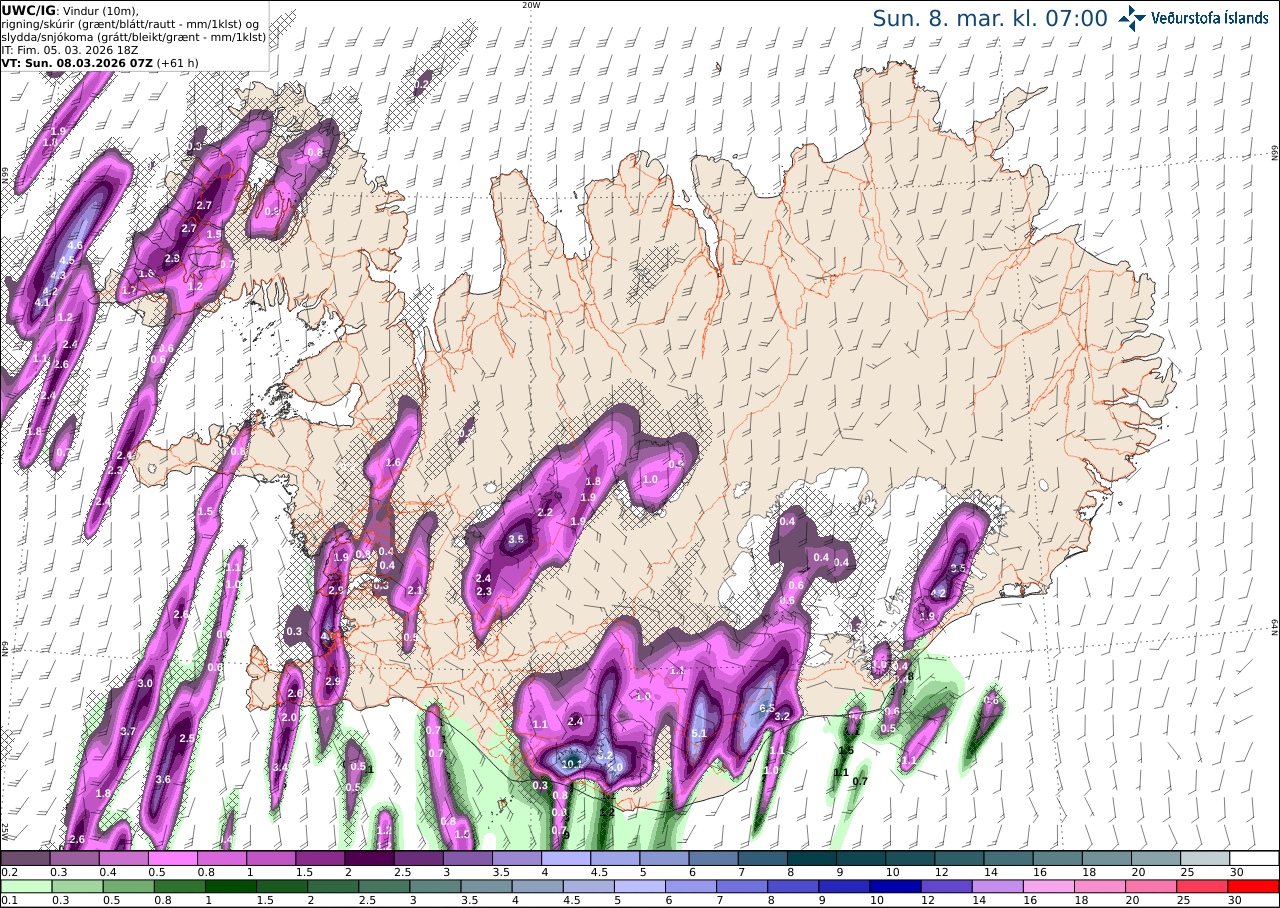Pick lower legend swatch starting at 0.1

(26, 886)
